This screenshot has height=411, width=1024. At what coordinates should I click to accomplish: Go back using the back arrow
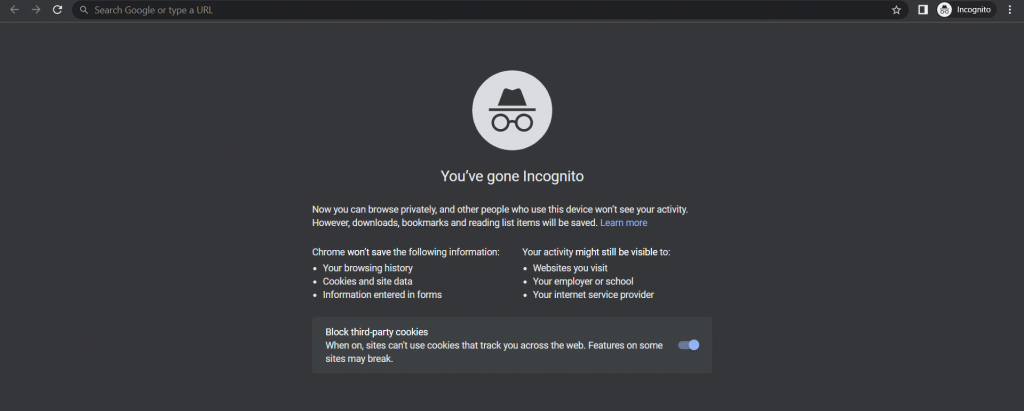click(x=14, y=10)
